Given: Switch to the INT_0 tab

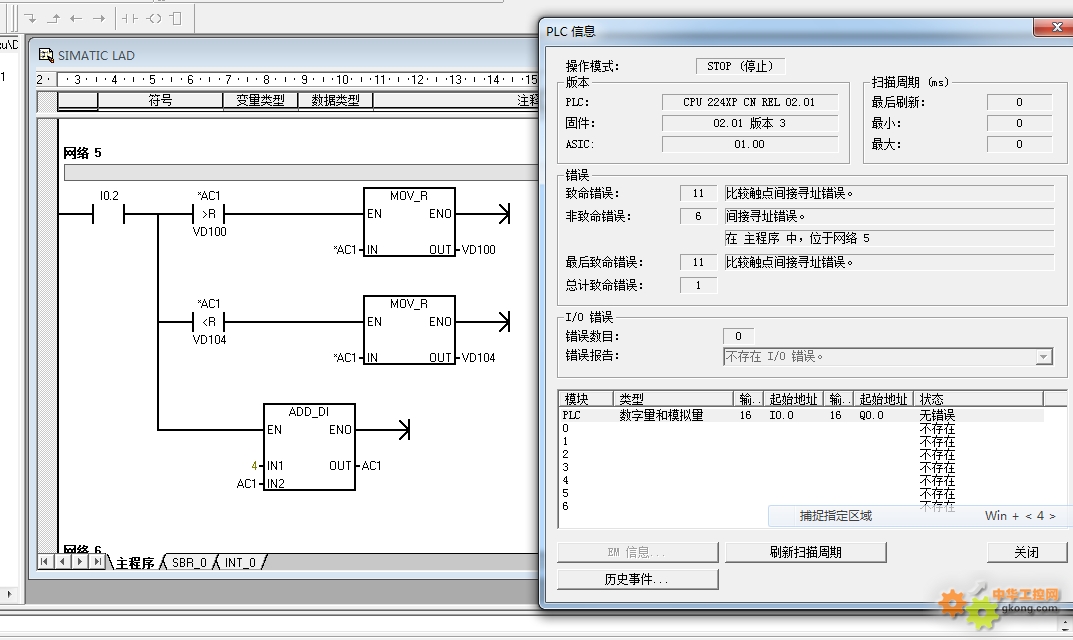Looking at the screenshot, I should [240, 563].
